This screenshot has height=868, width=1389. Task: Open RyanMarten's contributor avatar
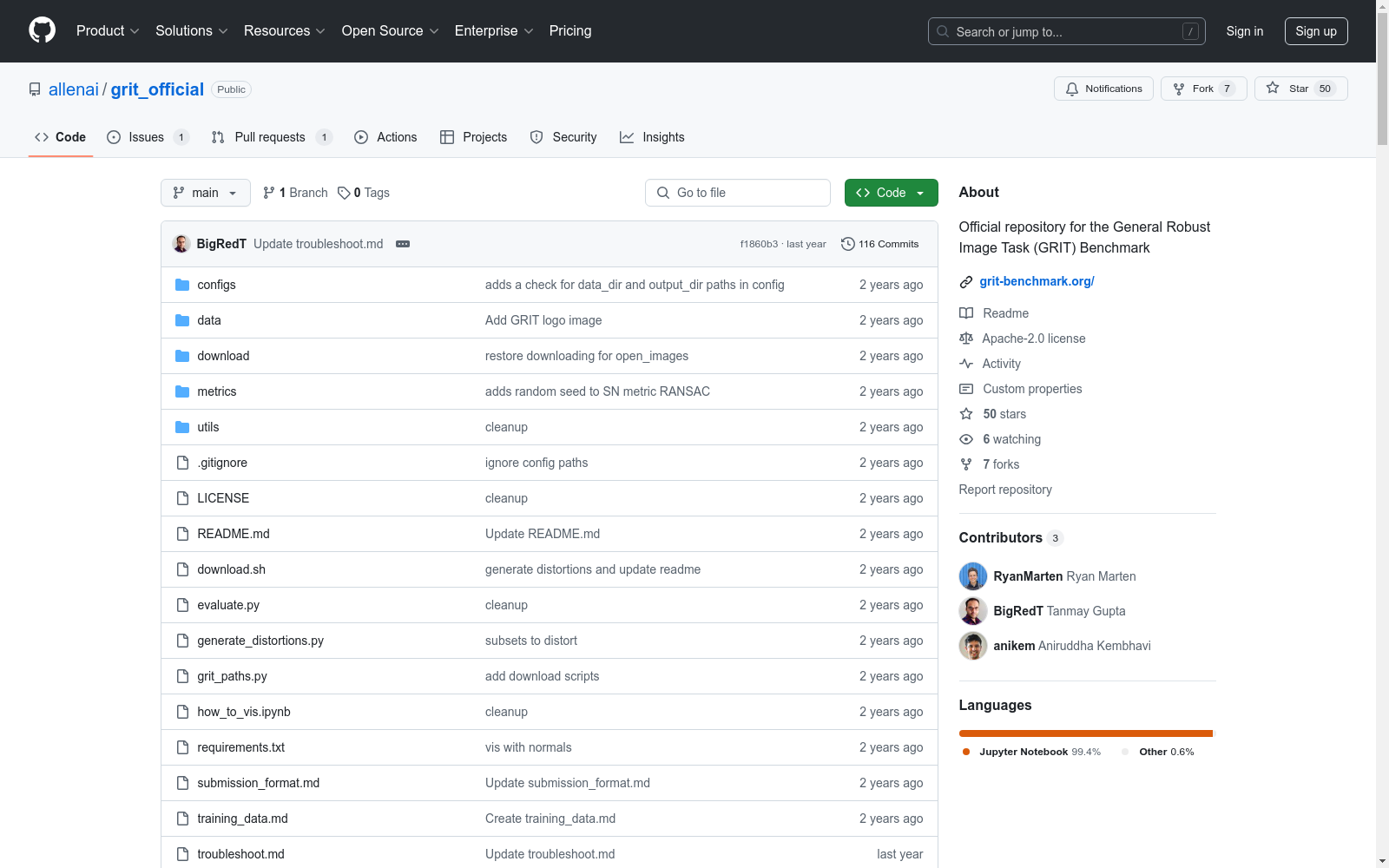pos(973,576)
